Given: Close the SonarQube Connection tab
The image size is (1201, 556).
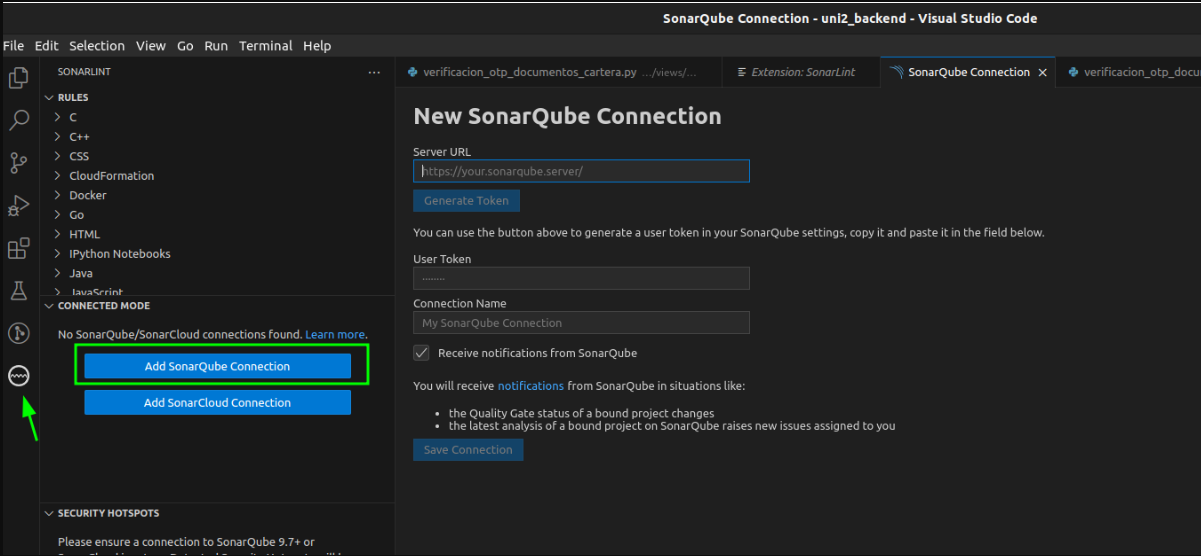Looking at the screenshot, I should click(x=1042, y=72).
